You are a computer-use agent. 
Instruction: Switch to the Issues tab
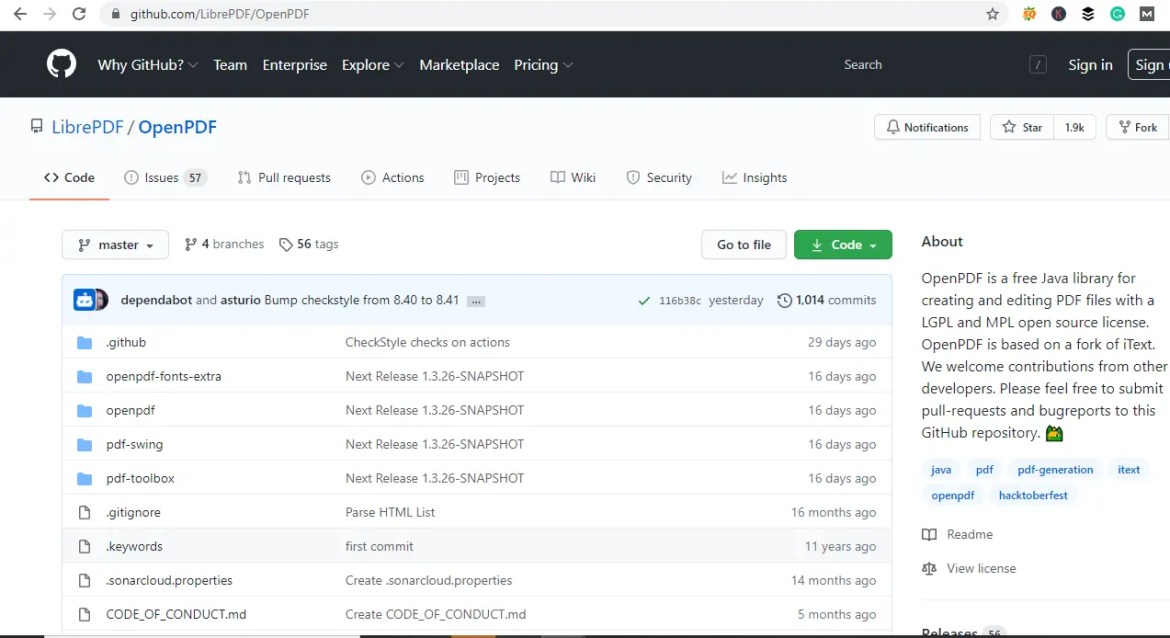tap(165, 178)
